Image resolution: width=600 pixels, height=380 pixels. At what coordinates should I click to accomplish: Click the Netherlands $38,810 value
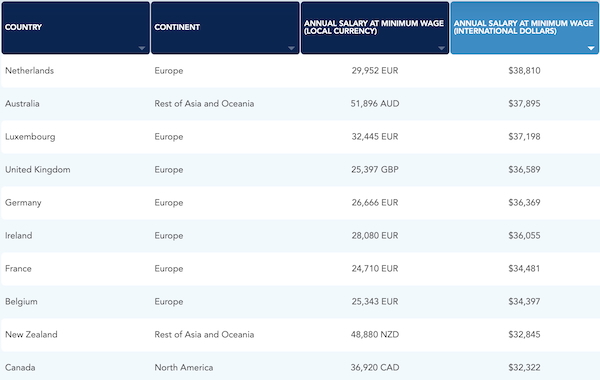click(x=524, y=71)
